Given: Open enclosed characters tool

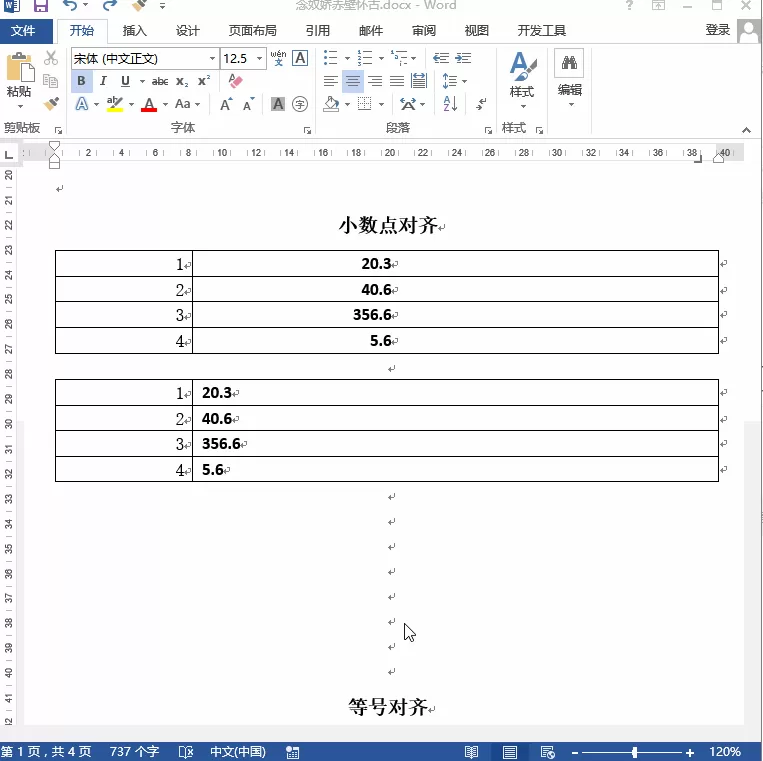Looking at the screenshot, I should (x=300, y=104).
